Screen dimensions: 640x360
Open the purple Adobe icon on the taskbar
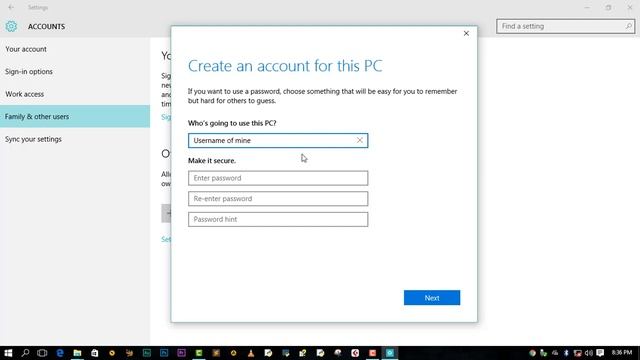pos(182,353)
